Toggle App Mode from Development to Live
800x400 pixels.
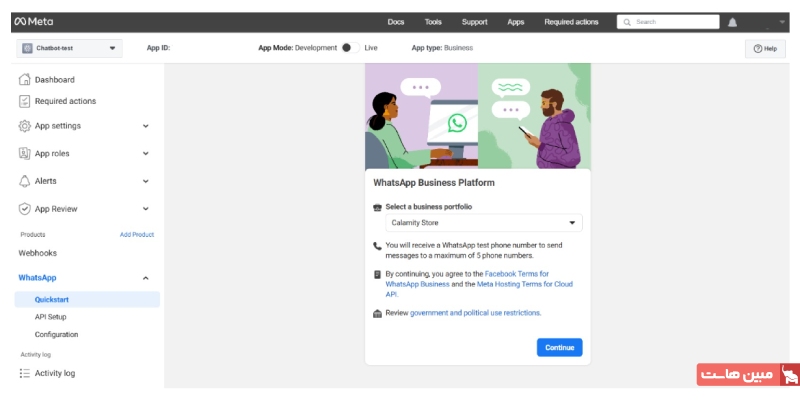349,47
